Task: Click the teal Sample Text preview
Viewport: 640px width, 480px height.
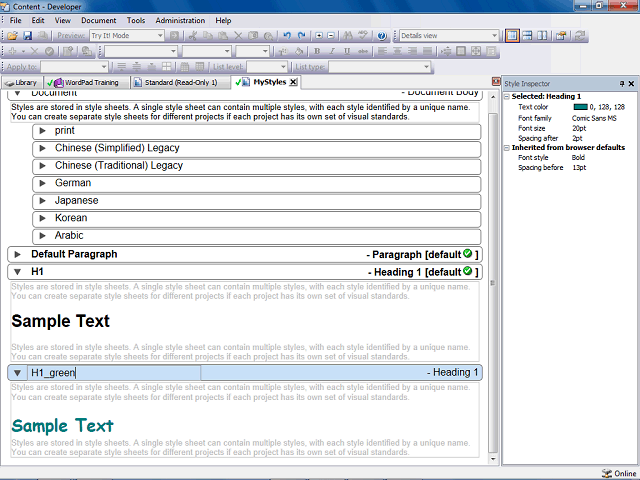Action: click(62, 426)
